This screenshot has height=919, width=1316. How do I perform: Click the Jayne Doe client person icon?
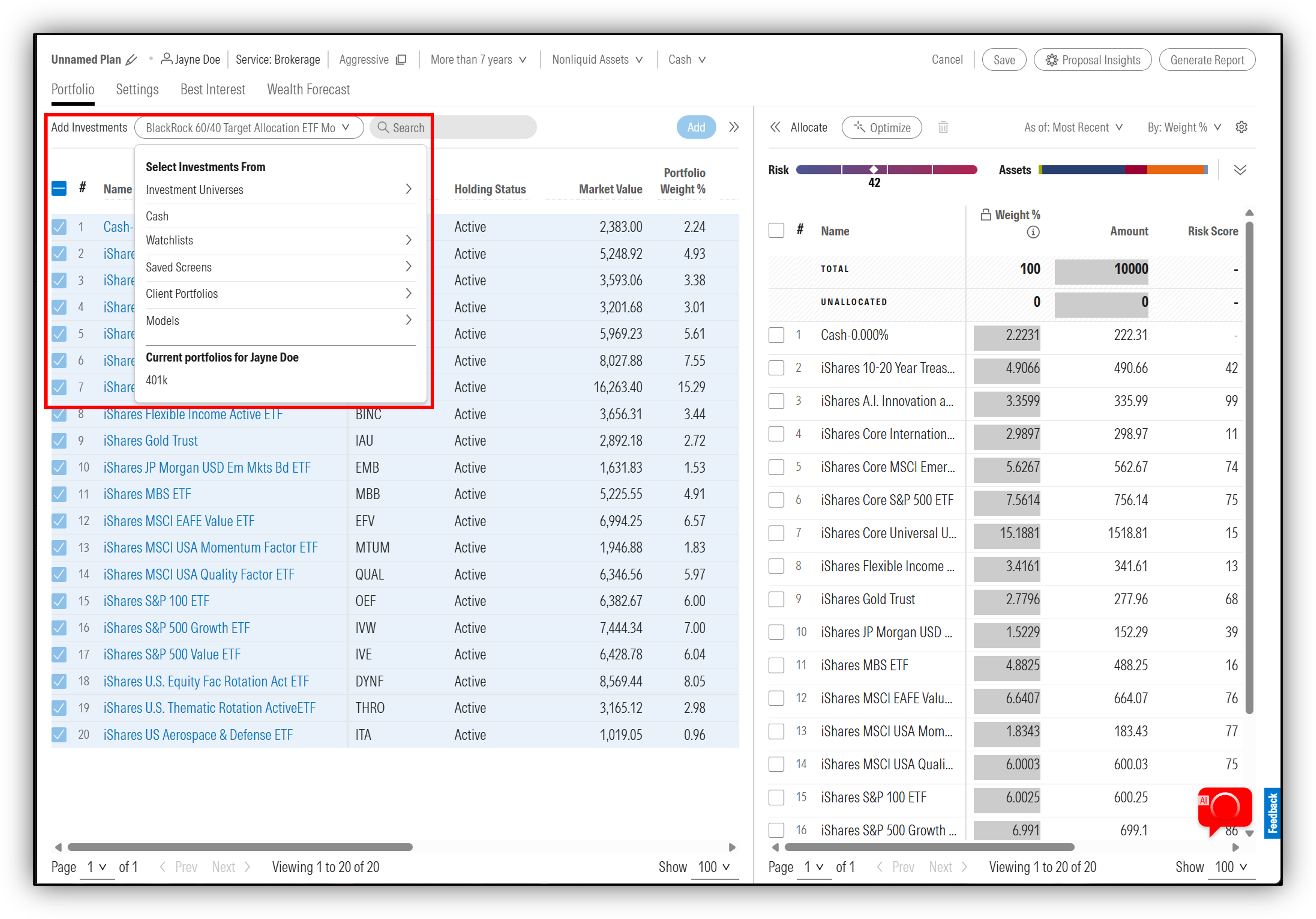166,58
